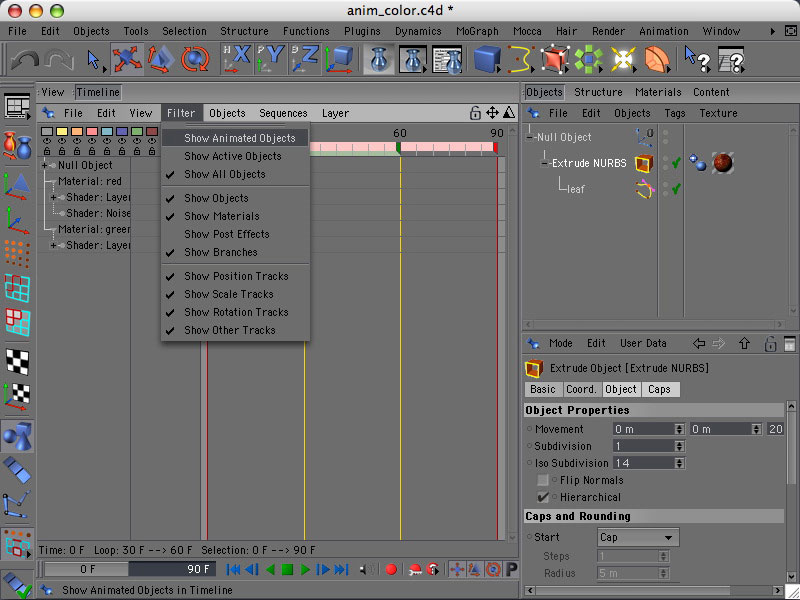
Task: Click the Subdivision value field
Action: pyautogui.click(x=647, y=446)
